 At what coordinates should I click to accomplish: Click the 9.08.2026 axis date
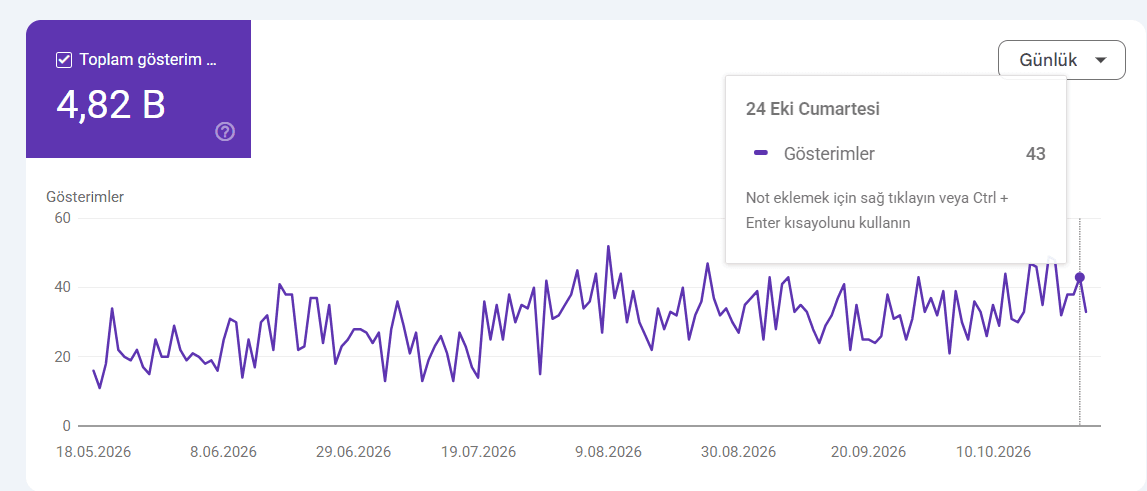click(609, 451)
